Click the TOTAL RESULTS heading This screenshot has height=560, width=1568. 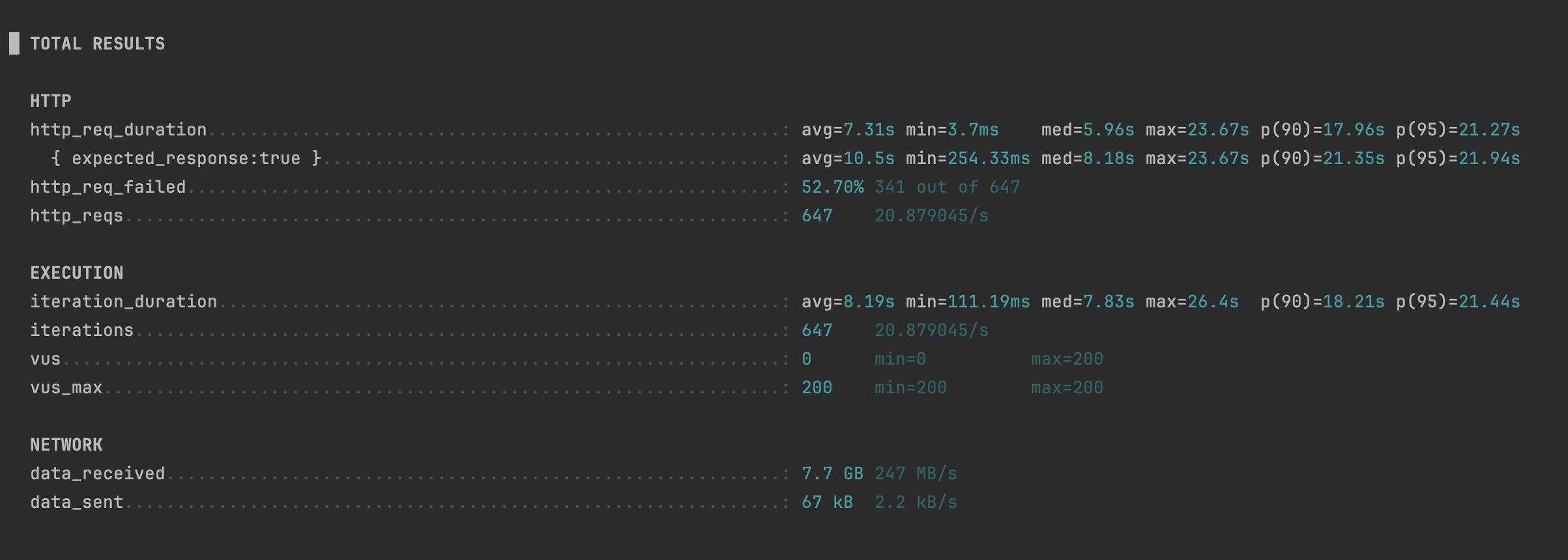point(97,44)
